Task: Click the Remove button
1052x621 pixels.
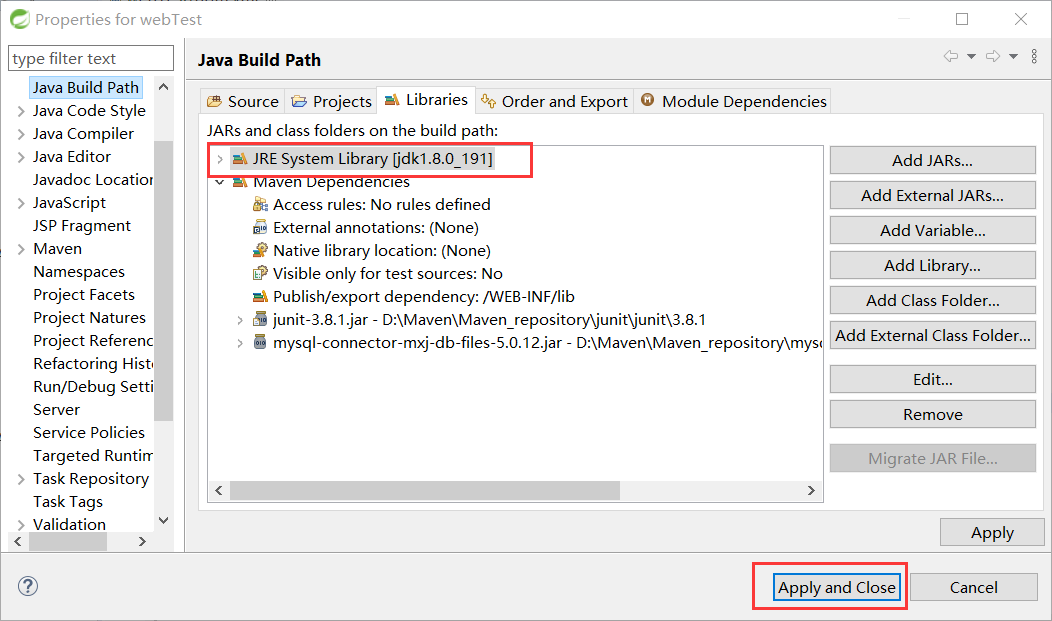Action: [933, 414]
